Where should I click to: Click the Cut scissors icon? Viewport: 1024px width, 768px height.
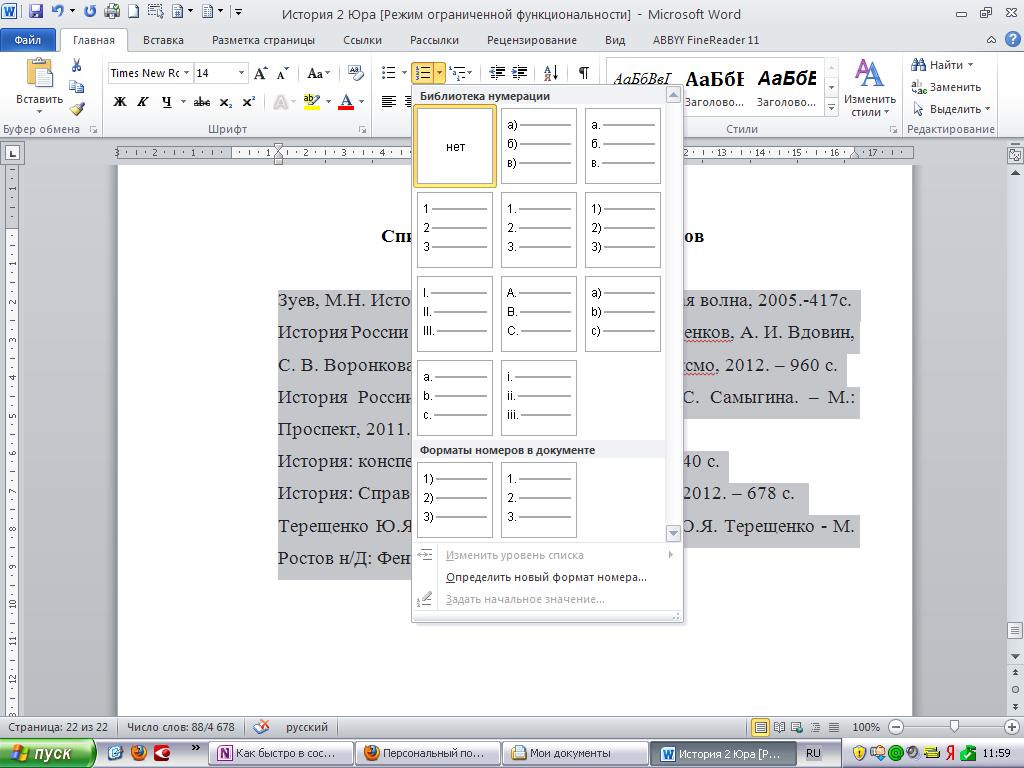click(x=76, y=65)
